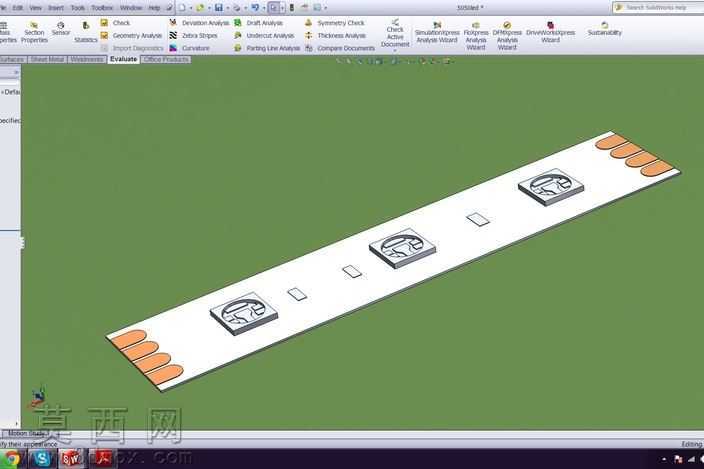Toggle Zebra Stripes display
The height and width of the screenshot is (469, 704).
coord(193,35)
